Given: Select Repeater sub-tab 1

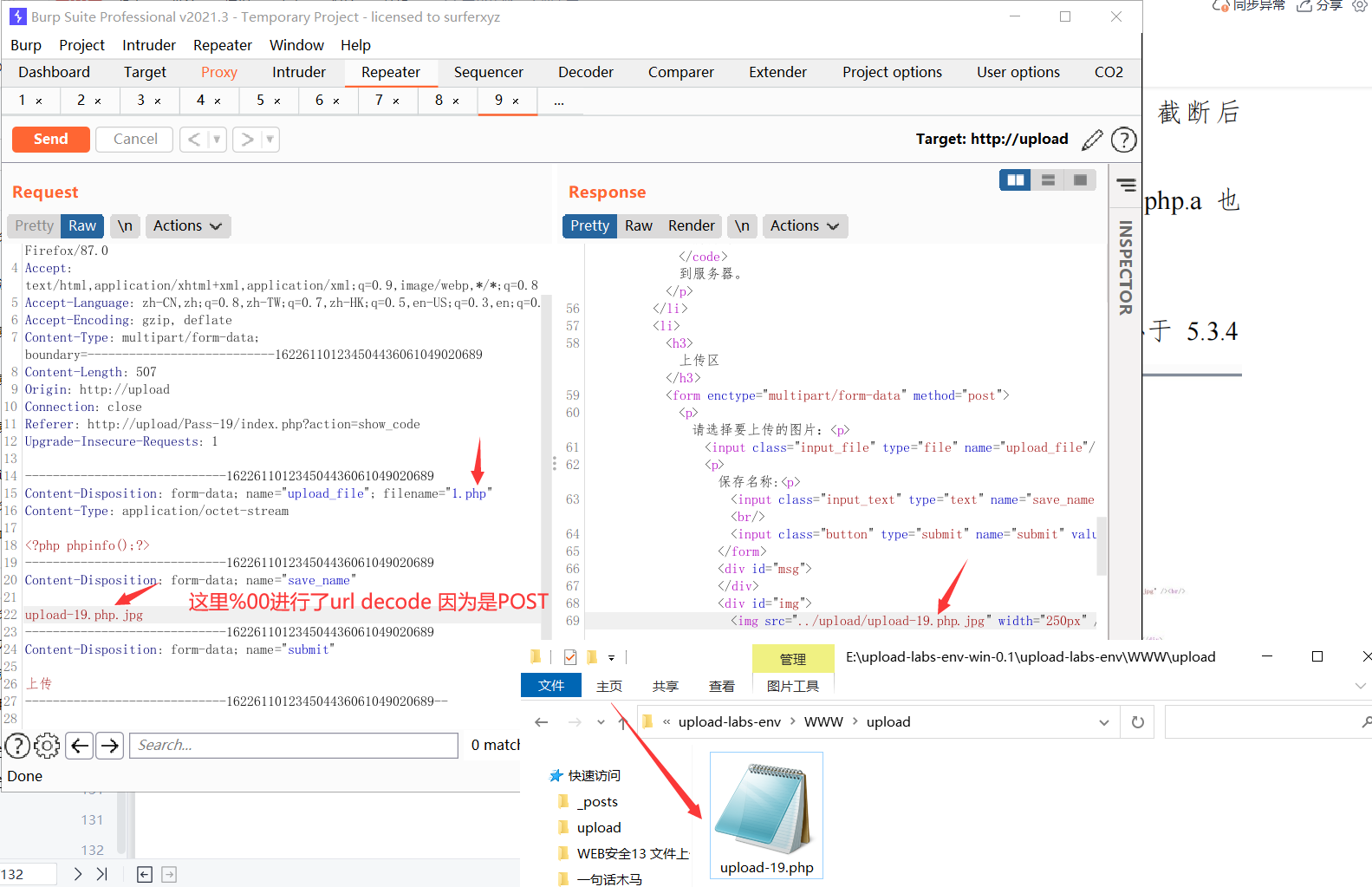Looking at the screenshot, I should point(22,101).
